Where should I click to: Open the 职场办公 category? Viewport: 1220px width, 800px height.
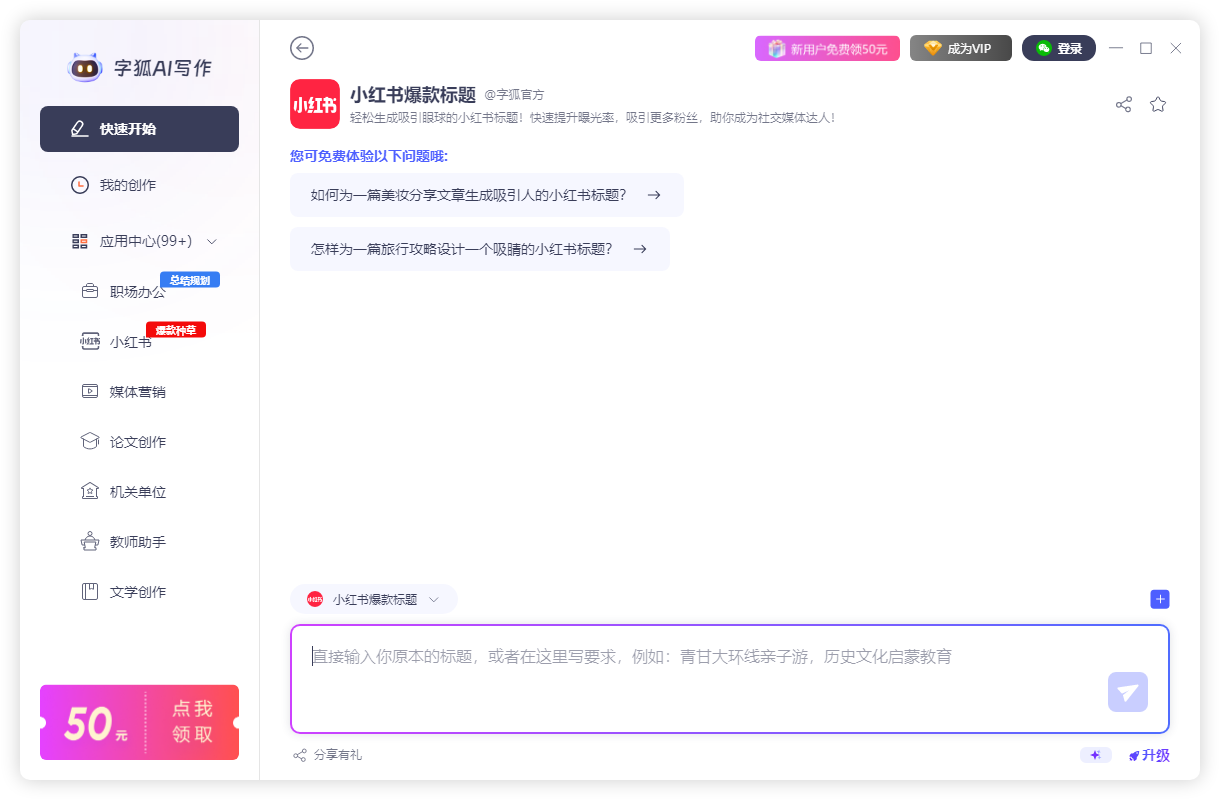[137, 292]
